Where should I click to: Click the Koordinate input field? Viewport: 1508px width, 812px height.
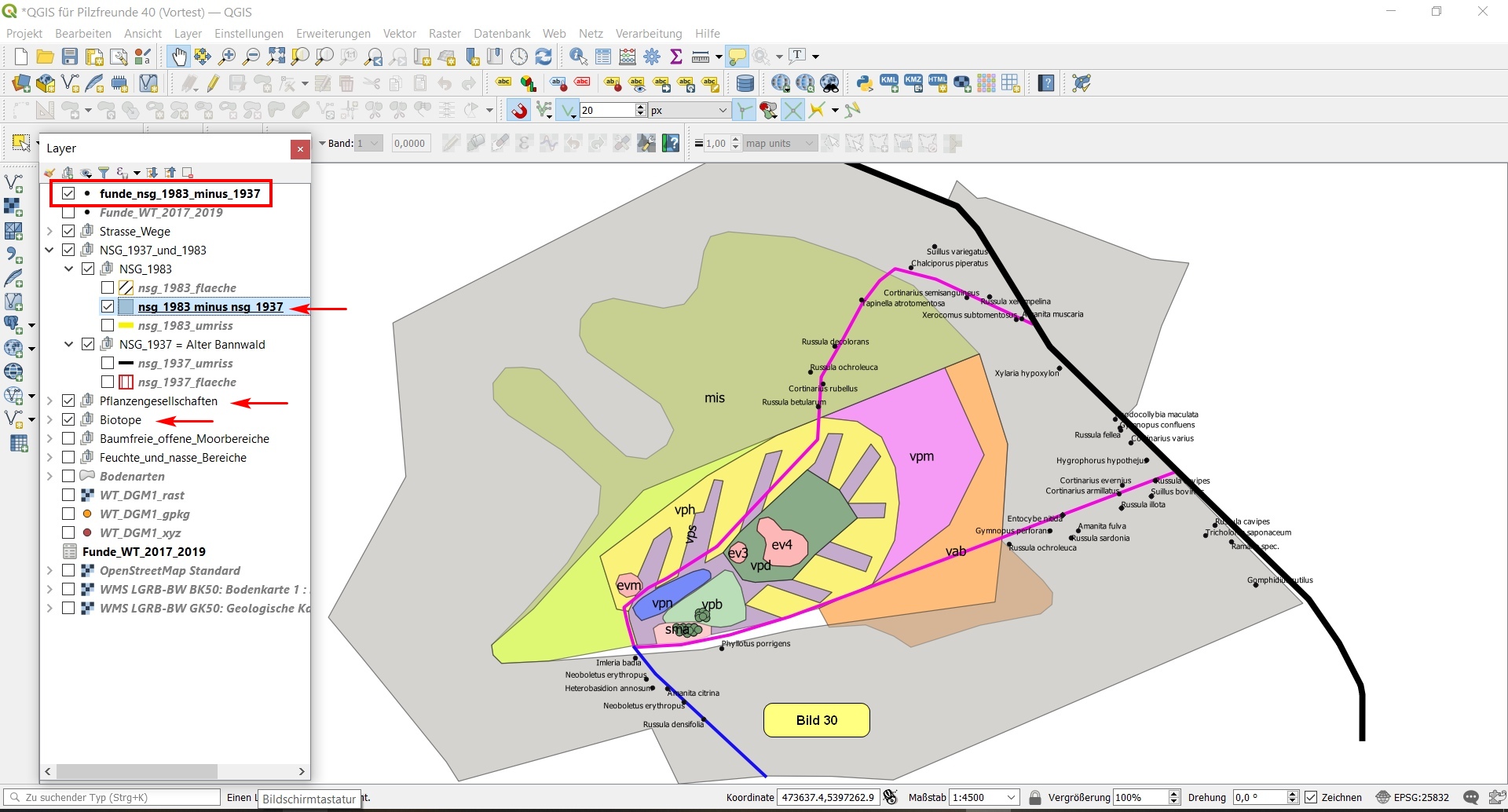827,798
